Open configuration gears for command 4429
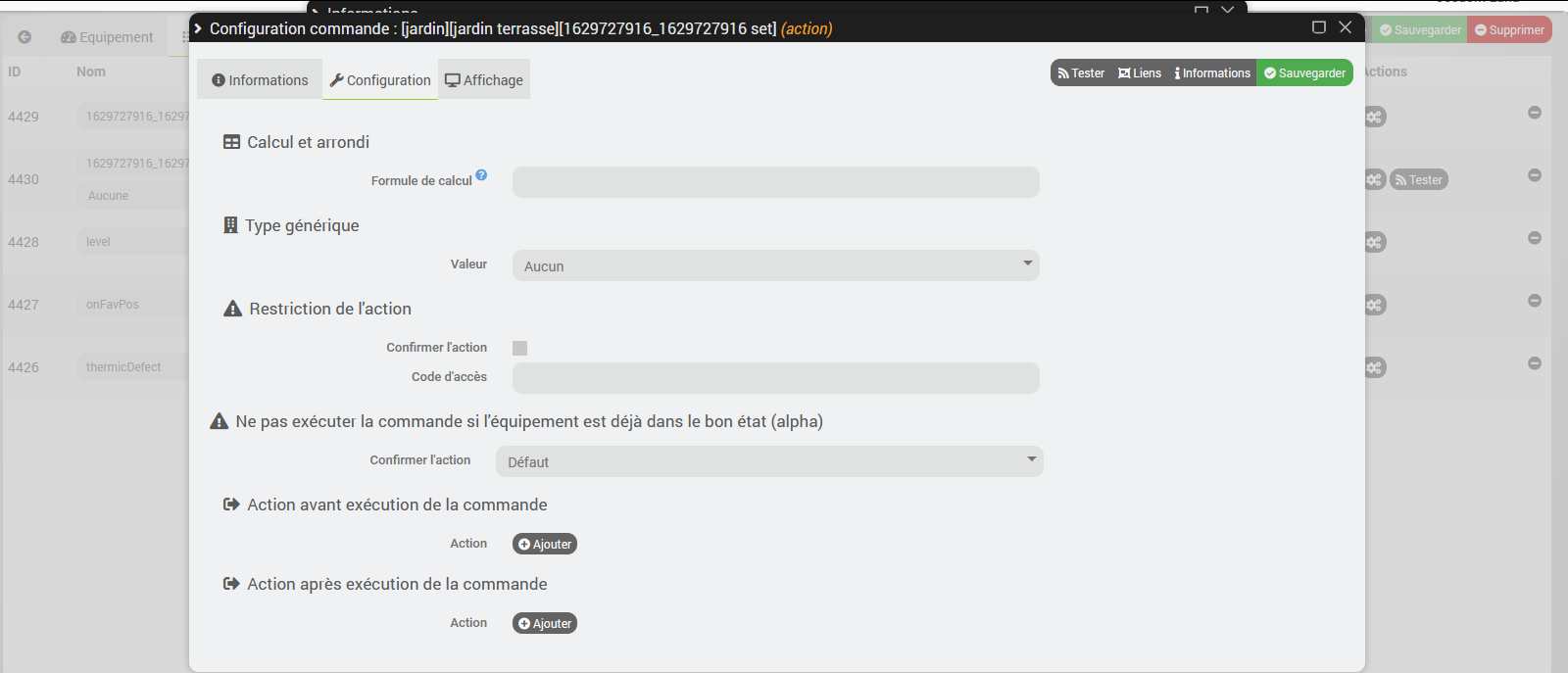The image size is (1568, 673). [x=1374, y=118]
